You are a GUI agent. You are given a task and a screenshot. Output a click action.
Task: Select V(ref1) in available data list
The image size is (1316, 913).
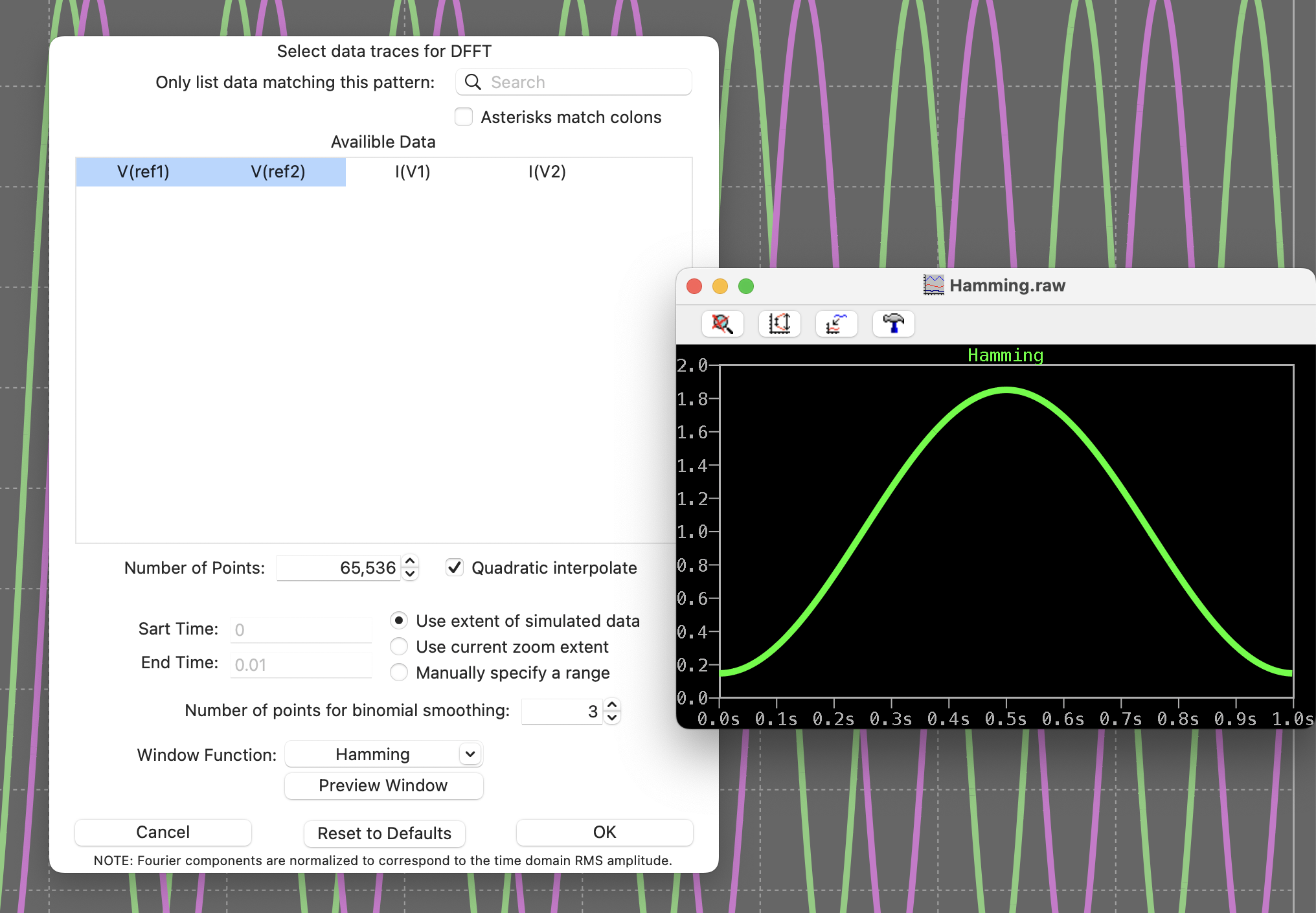tap(143, 172)
